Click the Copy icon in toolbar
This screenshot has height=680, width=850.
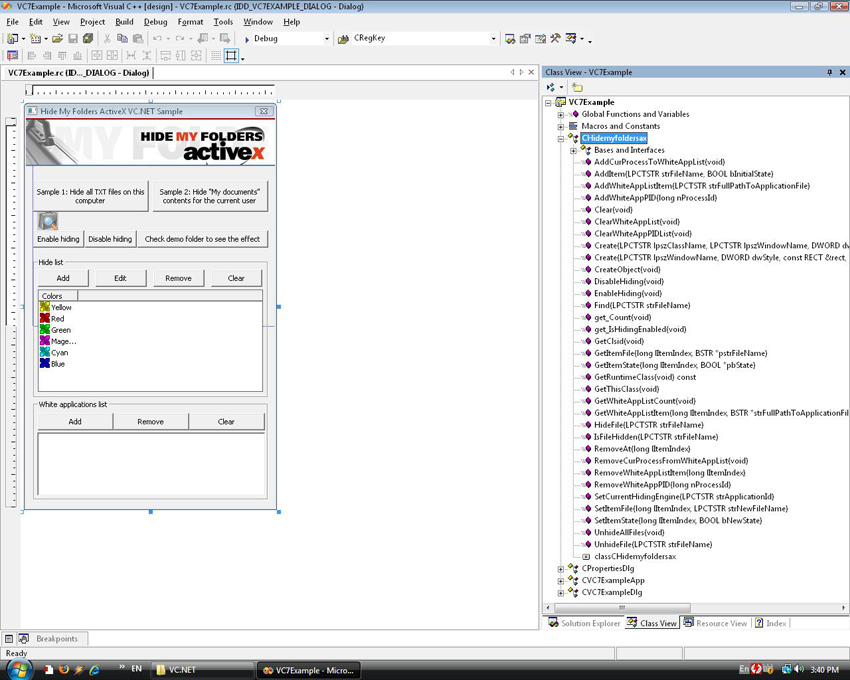tap(123, 39)
